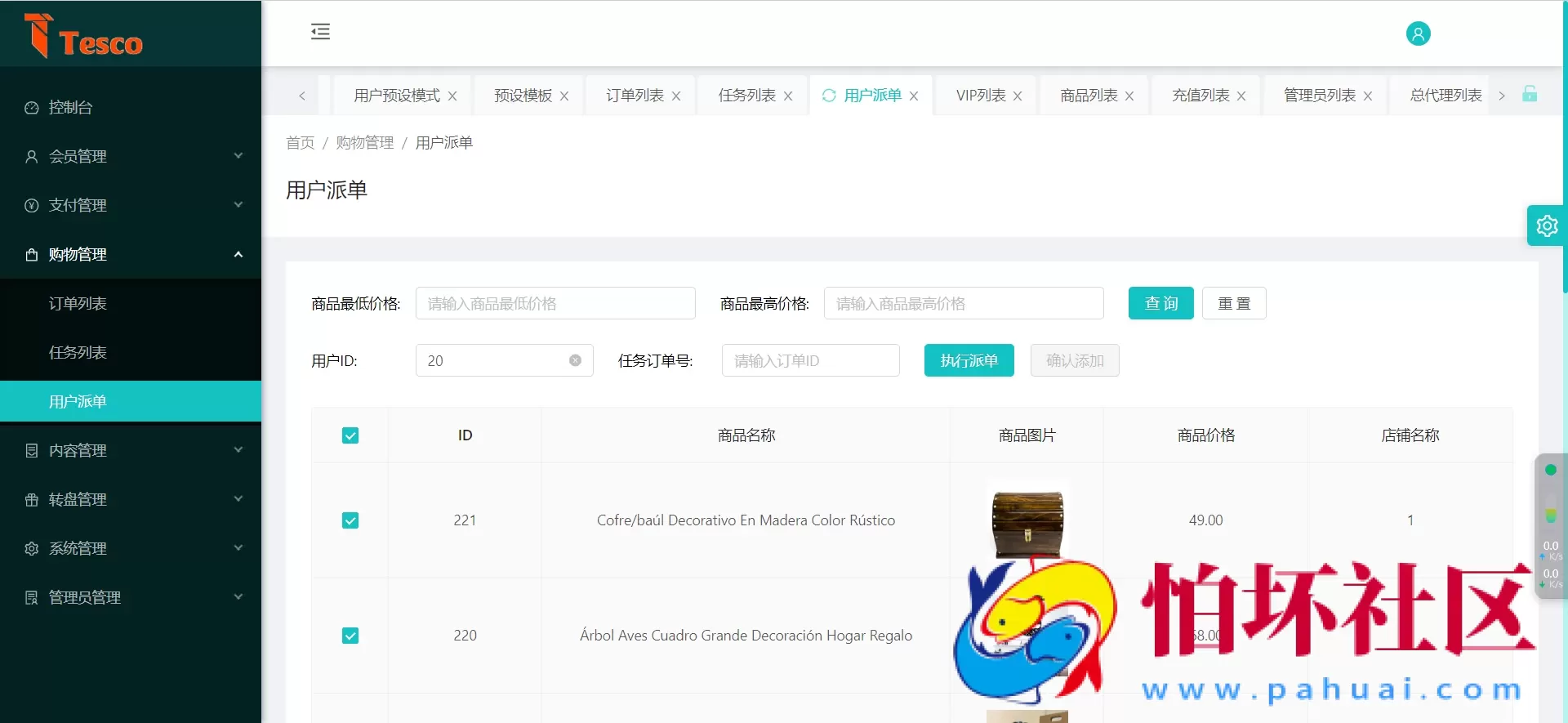The height and width of the screenshot is (723, 1568).
Task: Select 用户派单 in the sidebar
Action: coord(131,402)
